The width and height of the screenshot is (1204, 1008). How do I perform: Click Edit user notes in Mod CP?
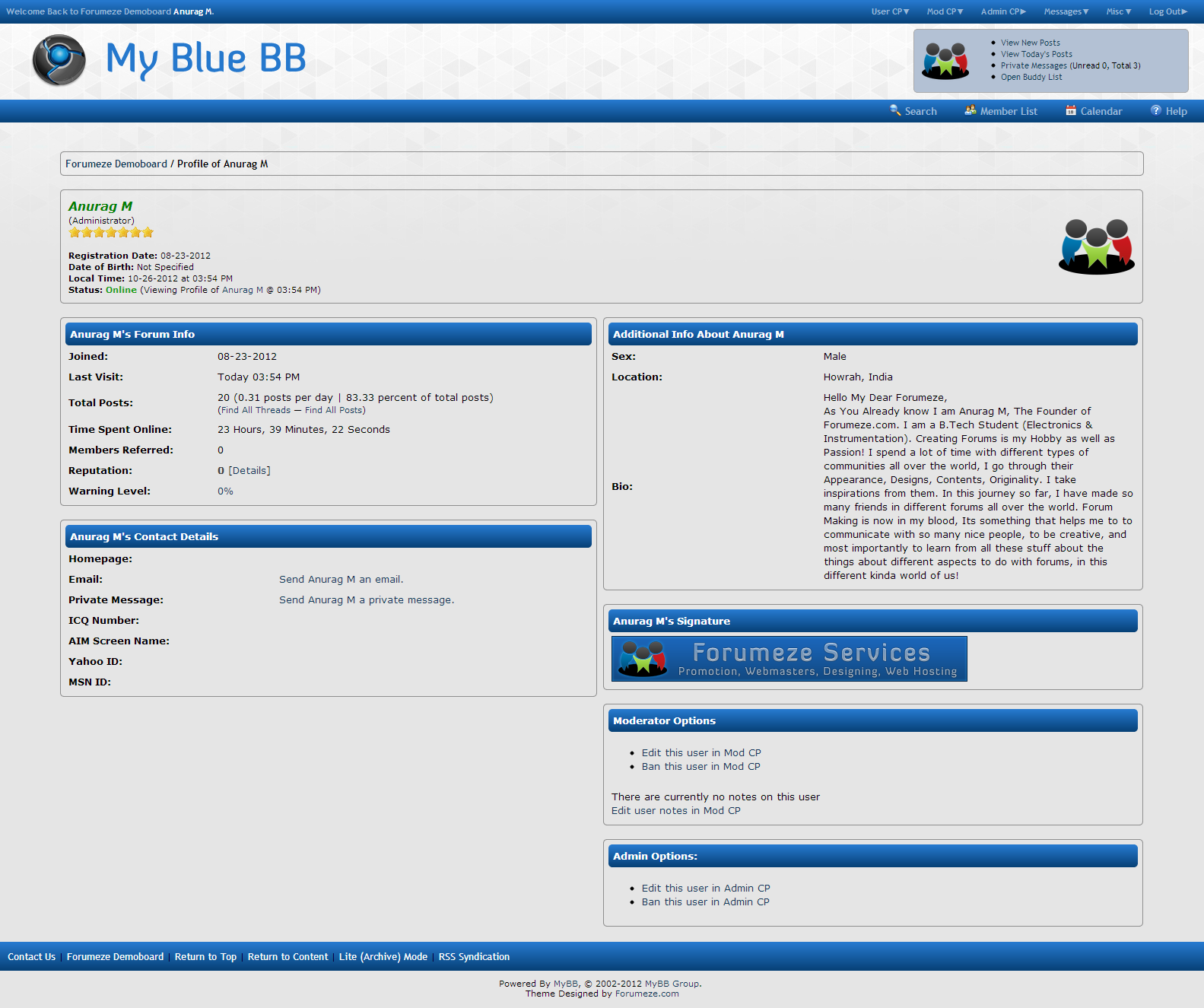pyautogui.click(x=676, y=811)
